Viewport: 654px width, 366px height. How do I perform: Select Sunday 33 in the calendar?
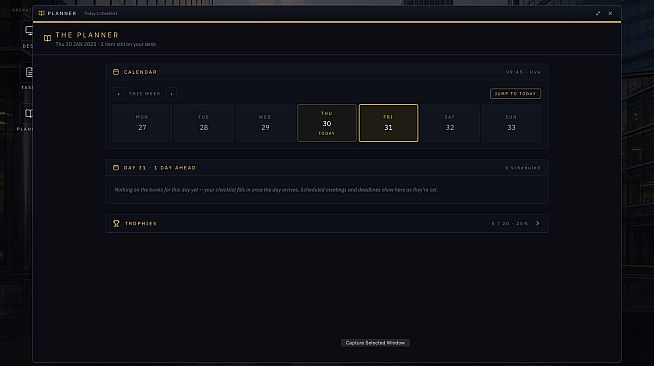(x=511, y=123)
